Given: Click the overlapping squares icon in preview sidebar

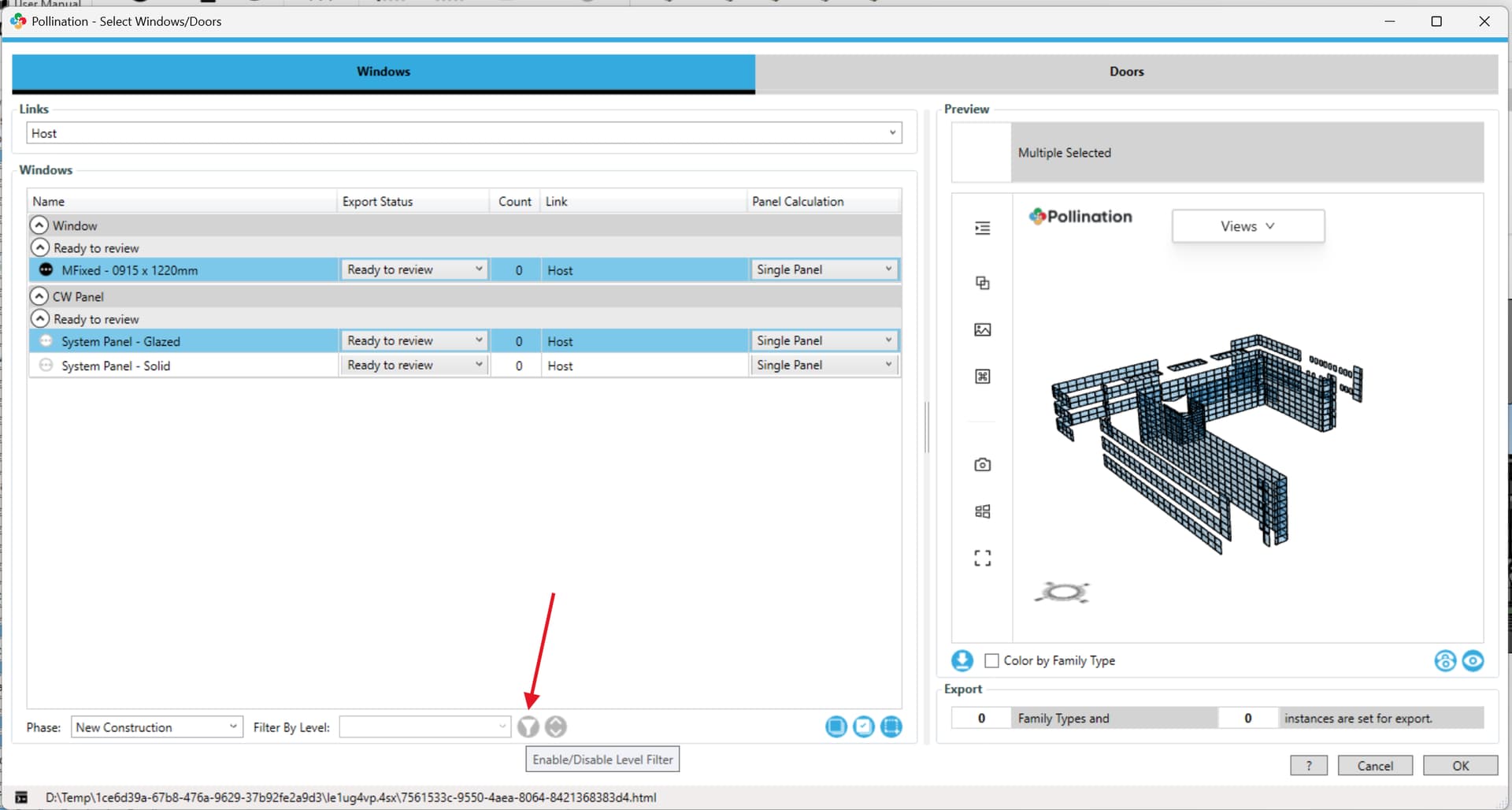Looking at the screenshot, I should 983,283.
